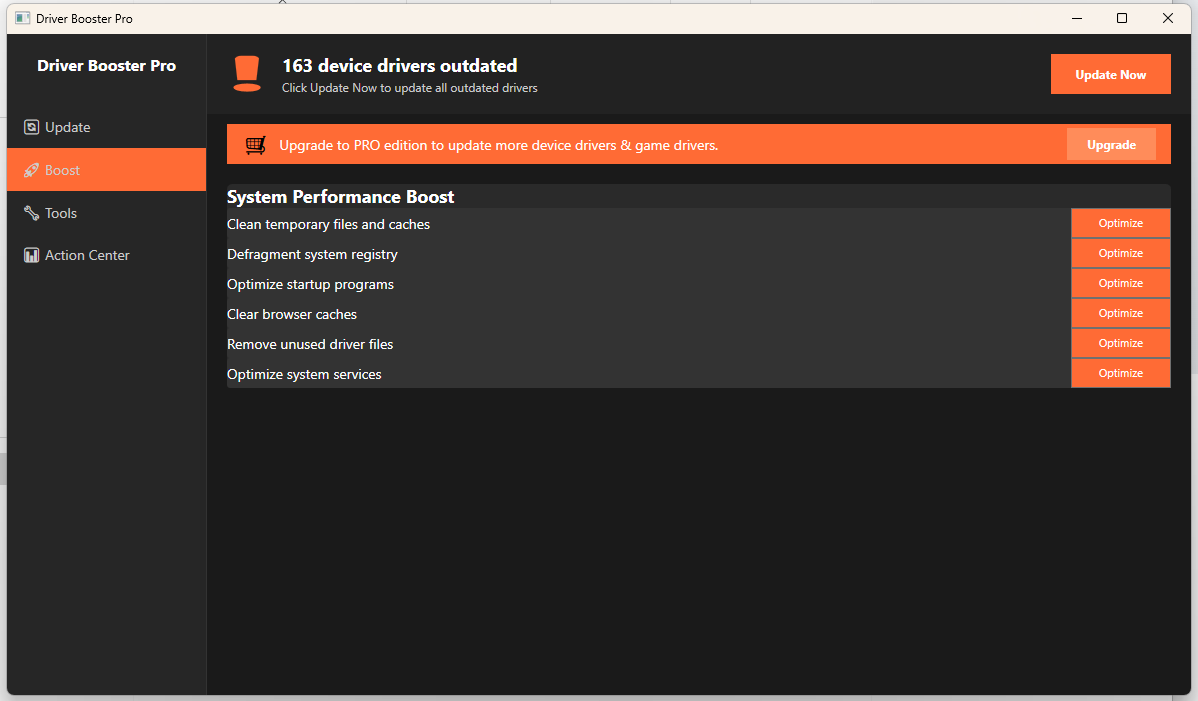Click the Action Center chart icon
This screenshot has width=1198, height=701.
pos(31,255)
